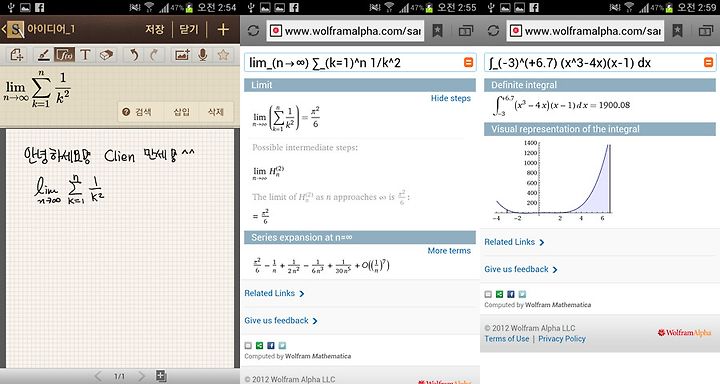Open Give us feedback in the right browser
Image resolution: width=720 pixels, height=384 pixels.
521,269
